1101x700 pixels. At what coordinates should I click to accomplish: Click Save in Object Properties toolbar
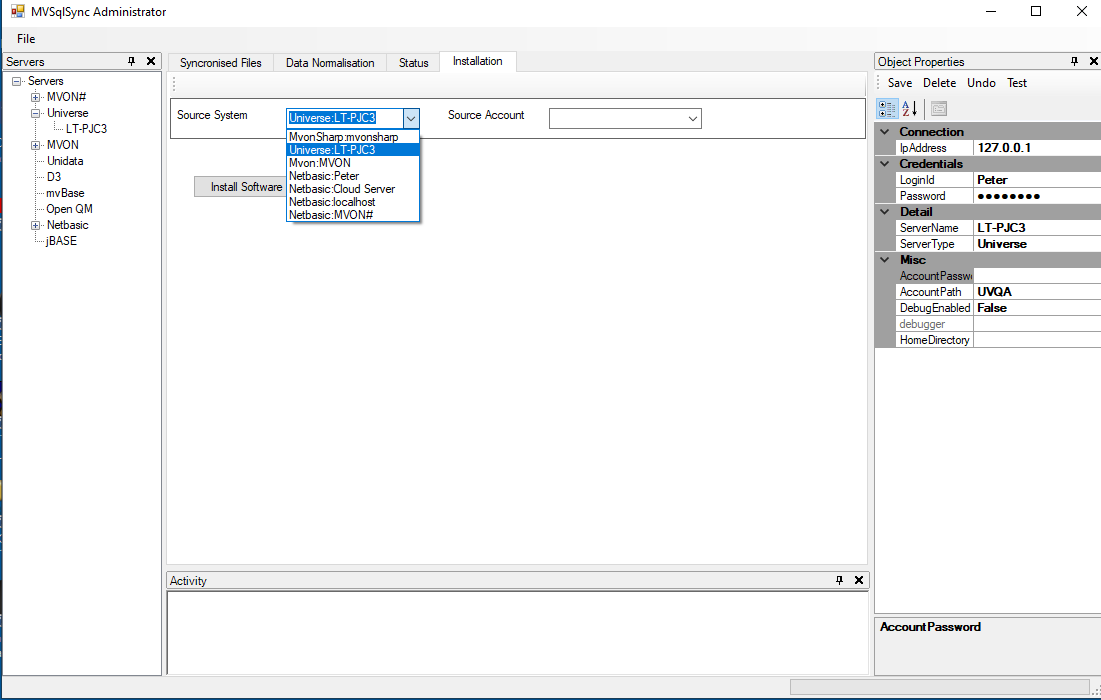[899, 83]
